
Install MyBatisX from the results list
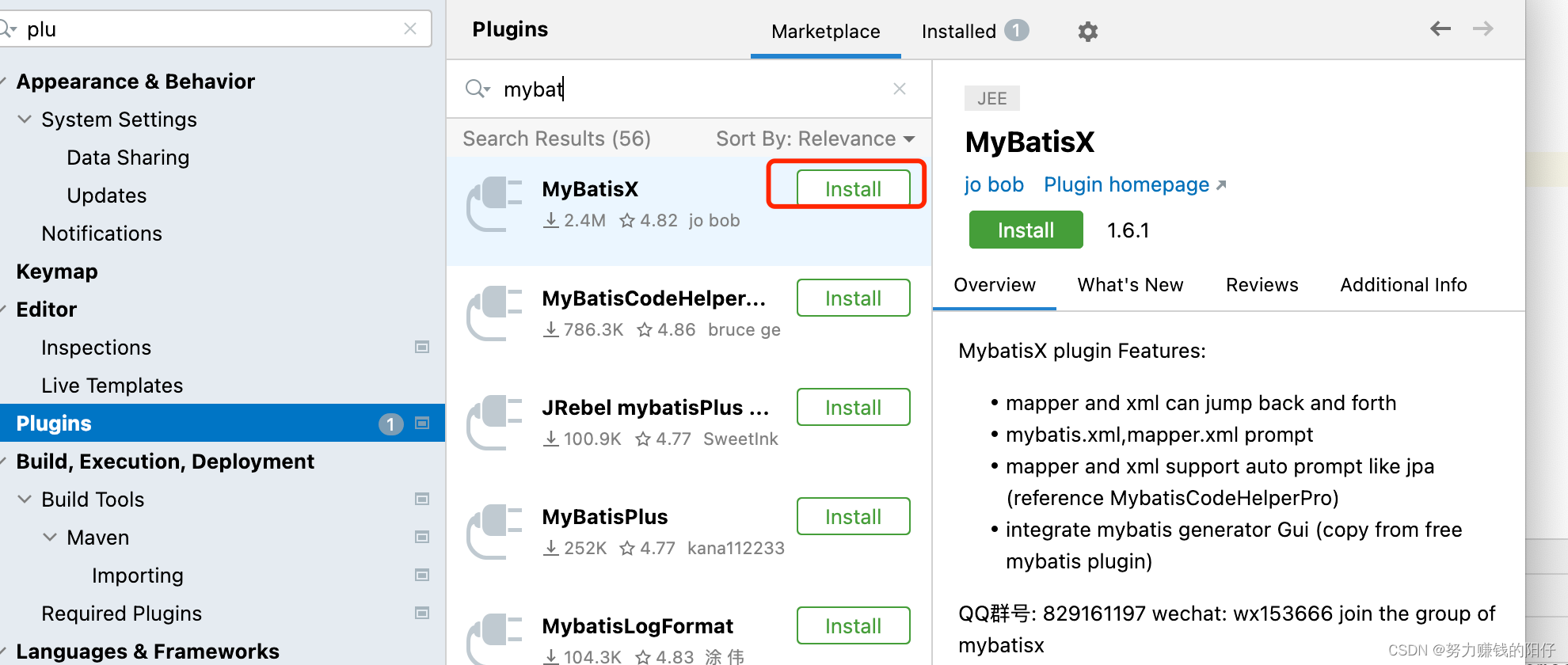pyautogui.click(x=853, y=188)
